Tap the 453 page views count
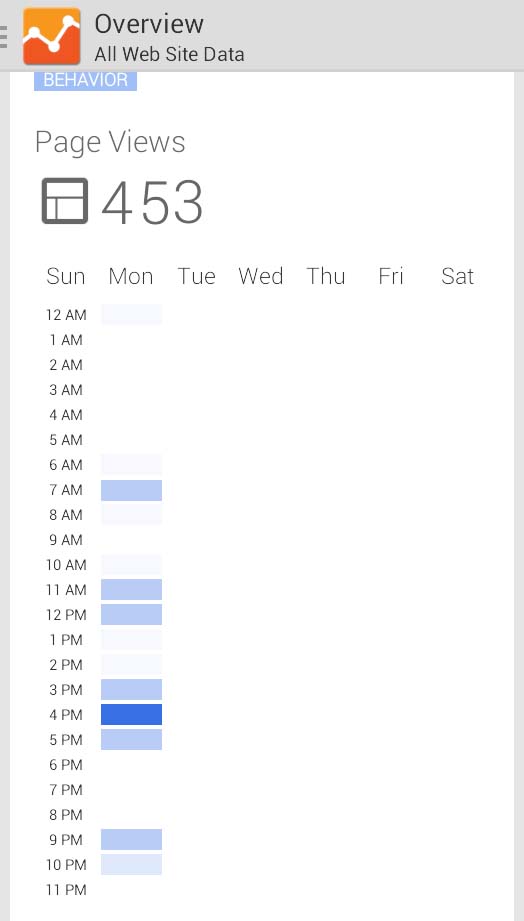The width and height of the screenshot is (524, 921). tap(152, 202)
